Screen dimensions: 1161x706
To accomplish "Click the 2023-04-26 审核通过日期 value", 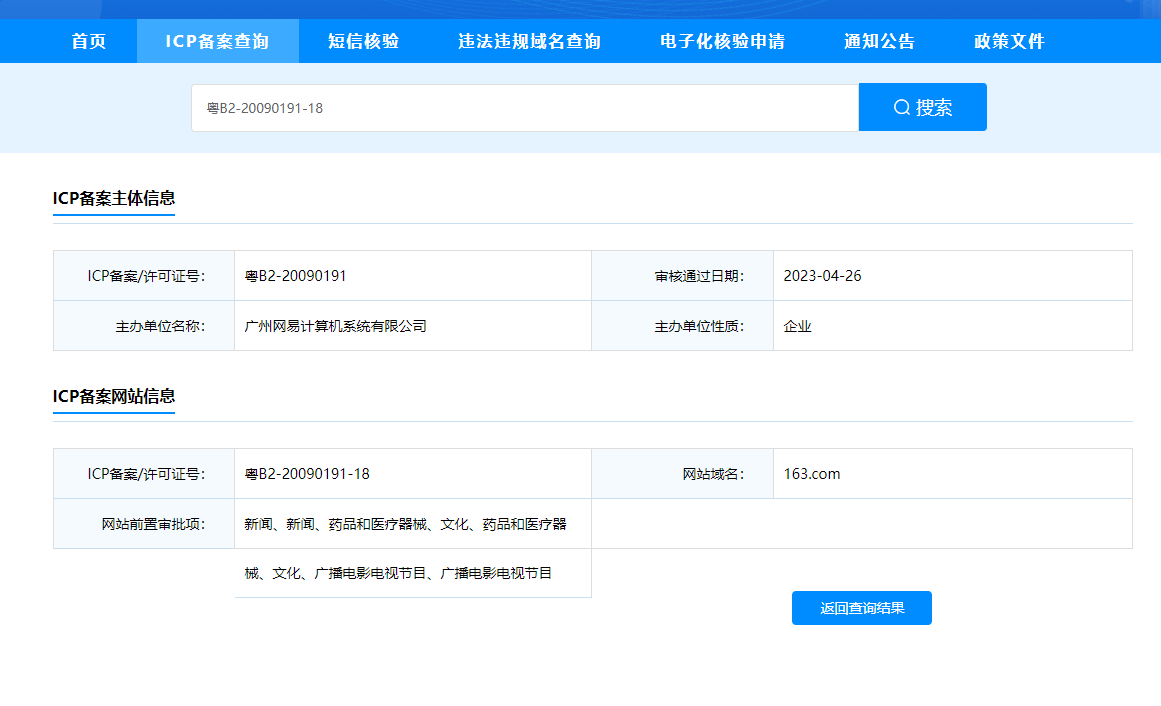I will tap(817, 275).
